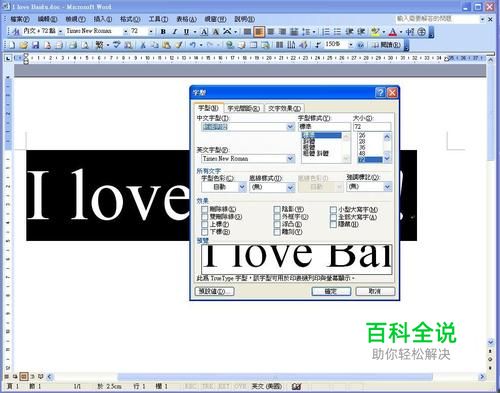Open the 底線樣式 underline style dropdown
The height and width of the screenshot is (393, 500).
pyautogui.click(x=290, y=187)
